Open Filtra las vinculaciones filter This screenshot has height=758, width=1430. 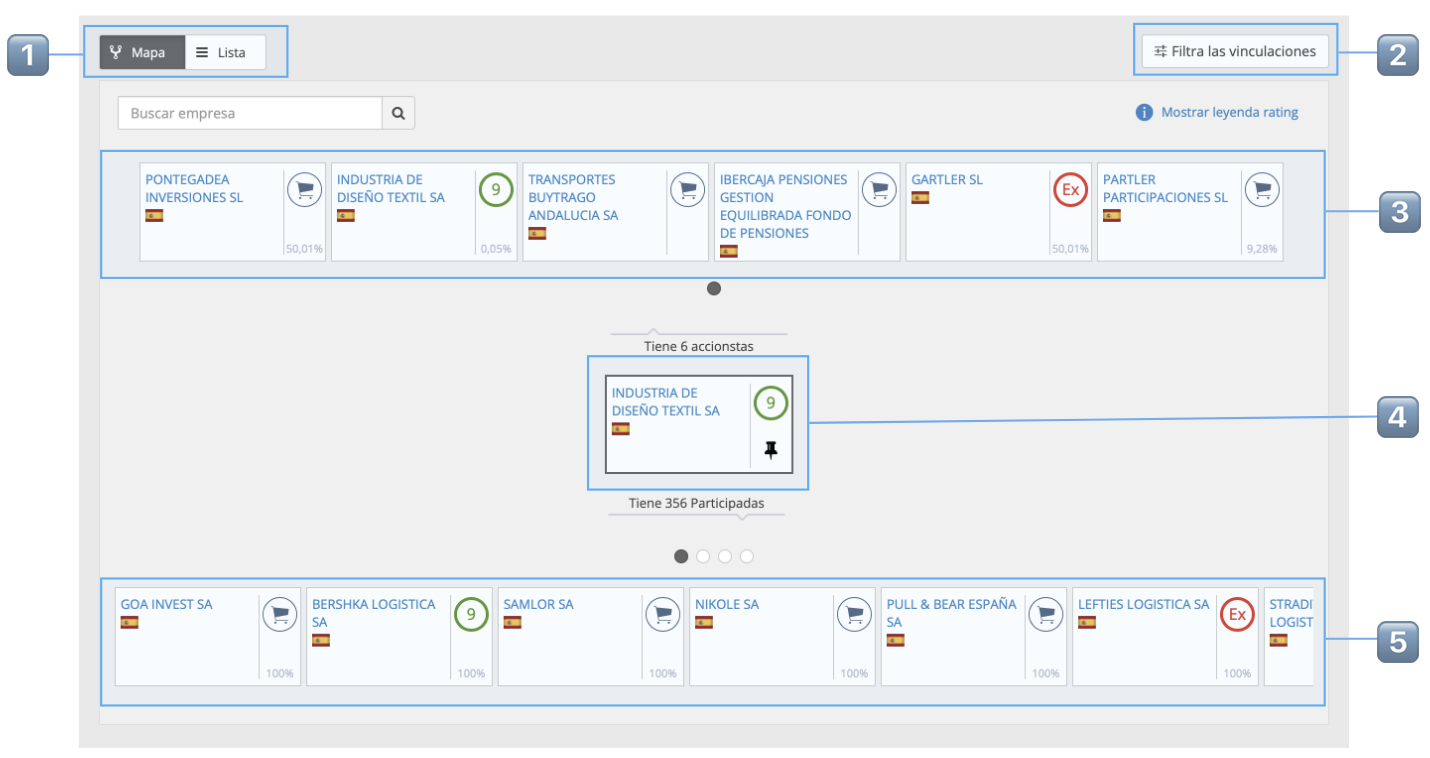1235,51
